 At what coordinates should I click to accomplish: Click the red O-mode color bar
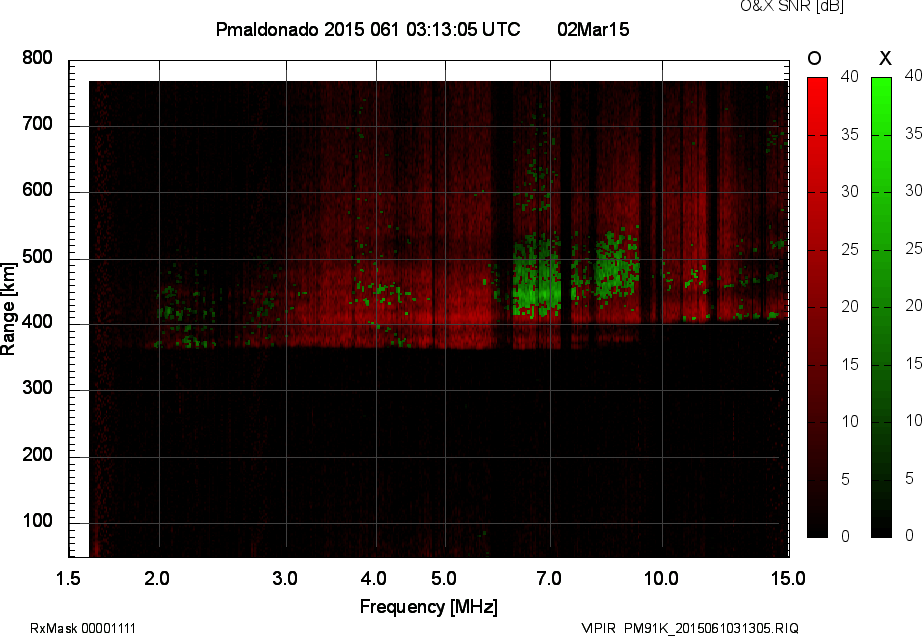817,307
